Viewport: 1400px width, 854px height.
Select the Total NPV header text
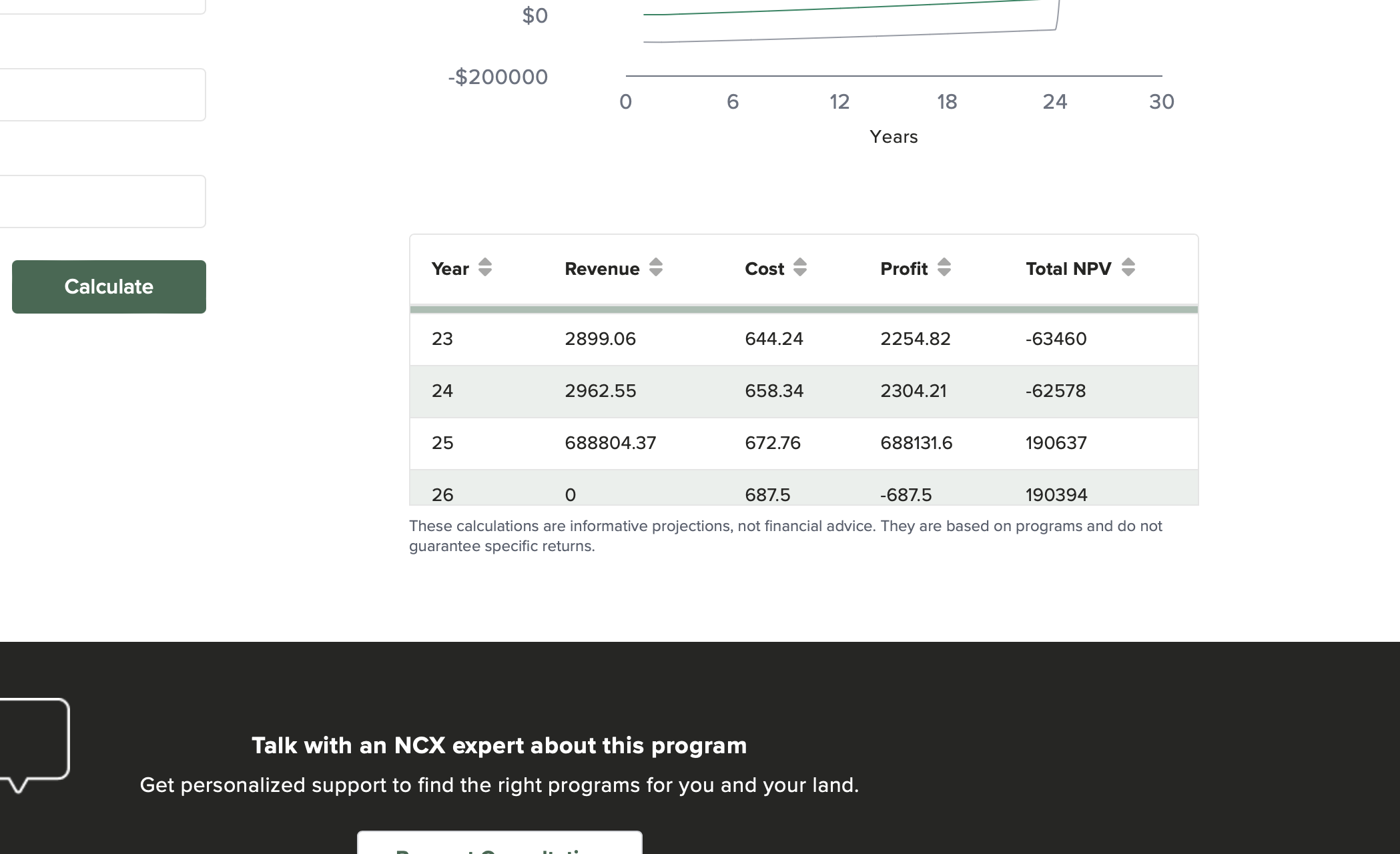tap(1068, 269)
